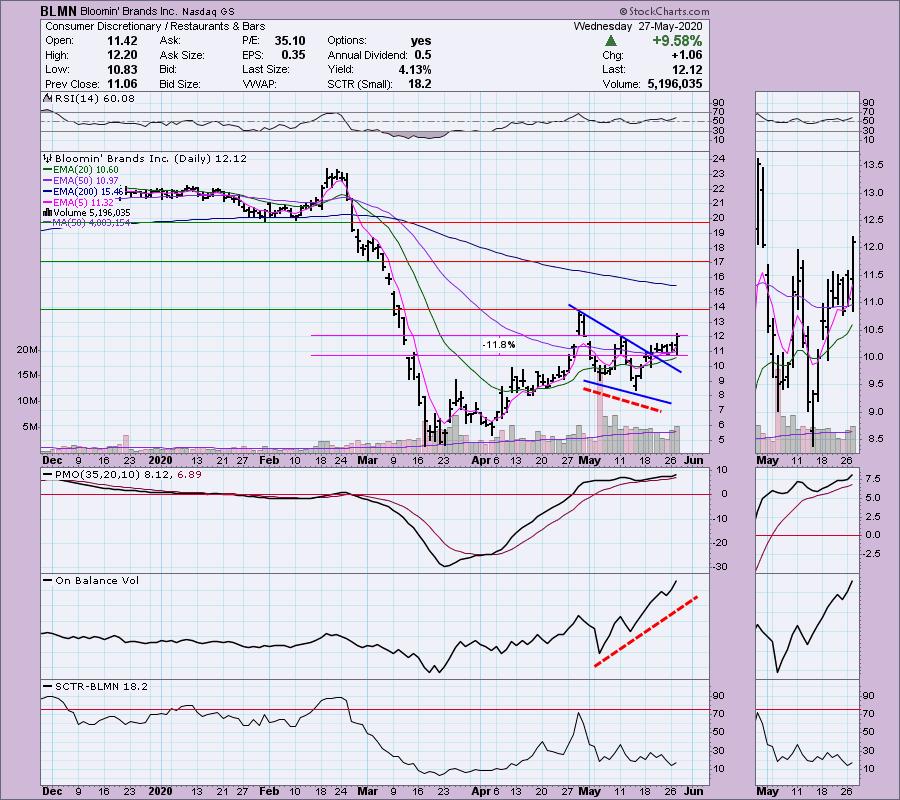This screenshot has height=800, width=900.
Task: Click the On Balance Vol label
Action: point(92,581)
